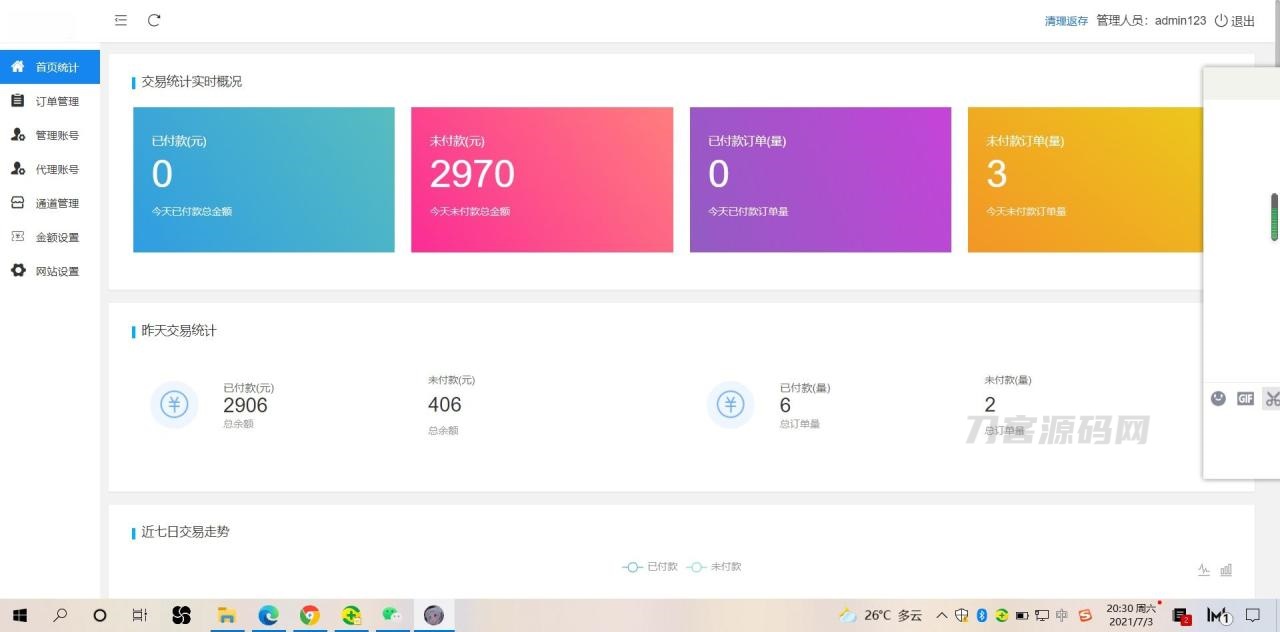This screenshot has width=1280, height=632.
Task: Select the scissors screenshot icon in chat panel
Action: (1272, 398)
